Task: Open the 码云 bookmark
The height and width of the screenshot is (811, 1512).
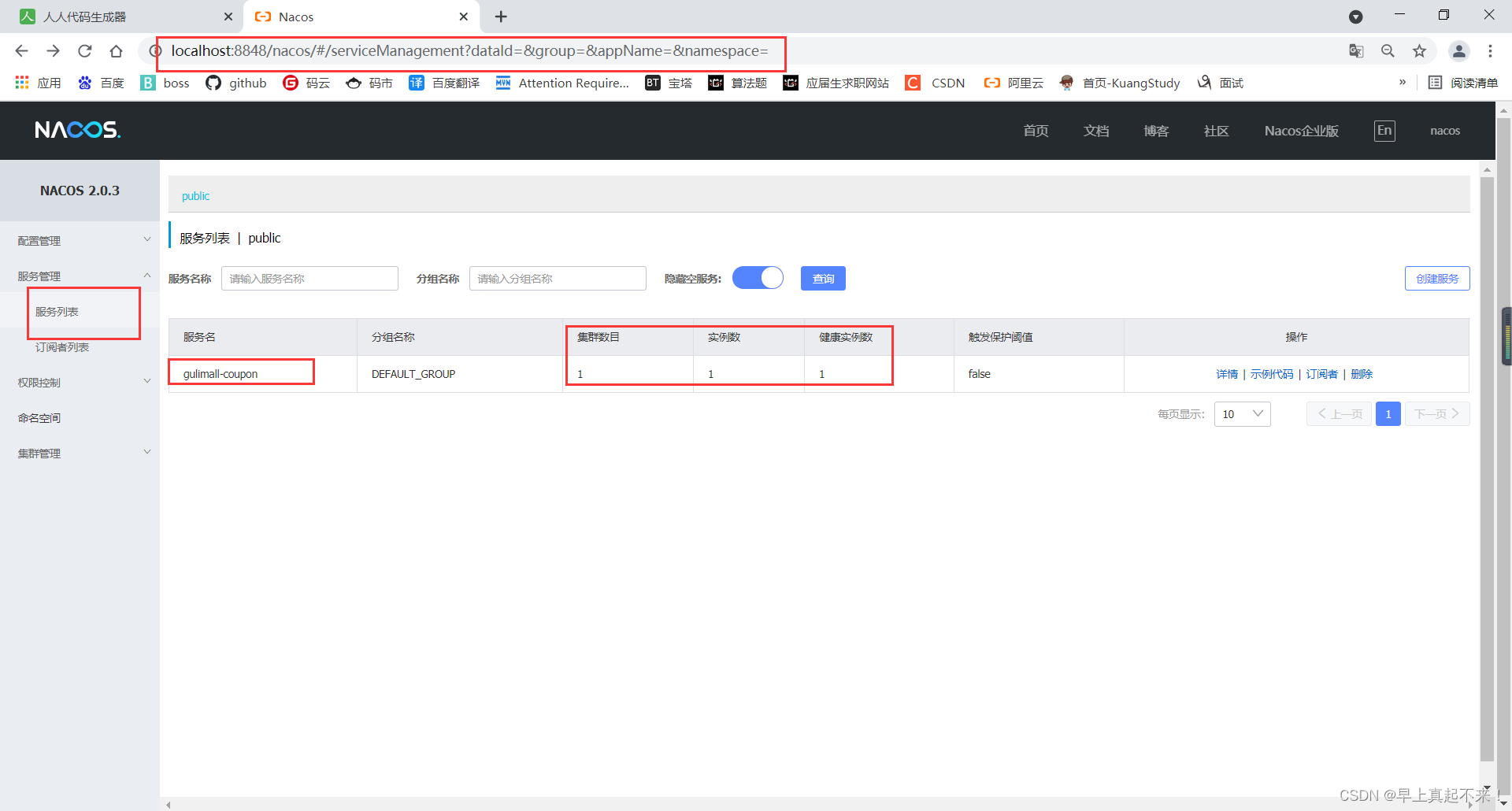Action: pos(306,83)
